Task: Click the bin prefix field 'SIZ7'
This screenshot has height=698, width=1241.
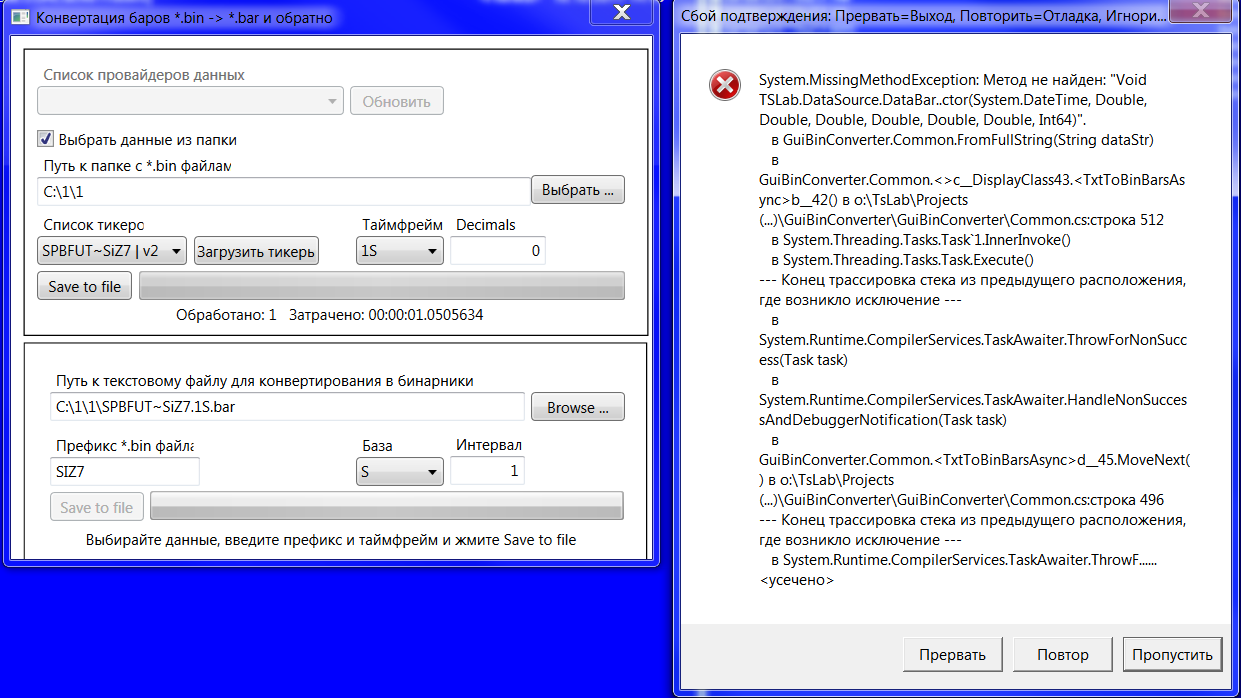Action: [x=125, y=471]
